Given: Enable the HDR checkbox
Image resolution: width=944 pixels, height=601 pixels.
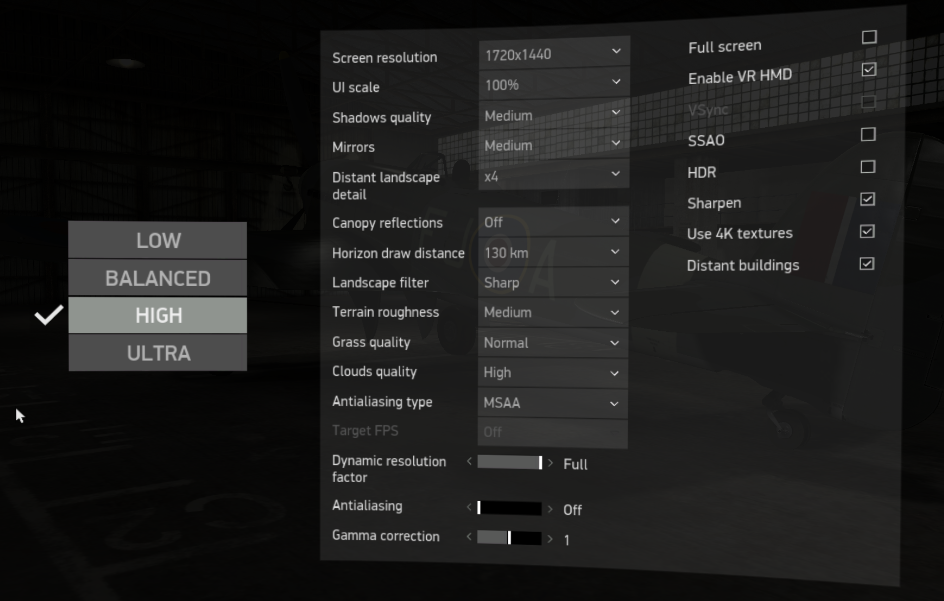Looking at the screenshot, I should pos(868,167).
